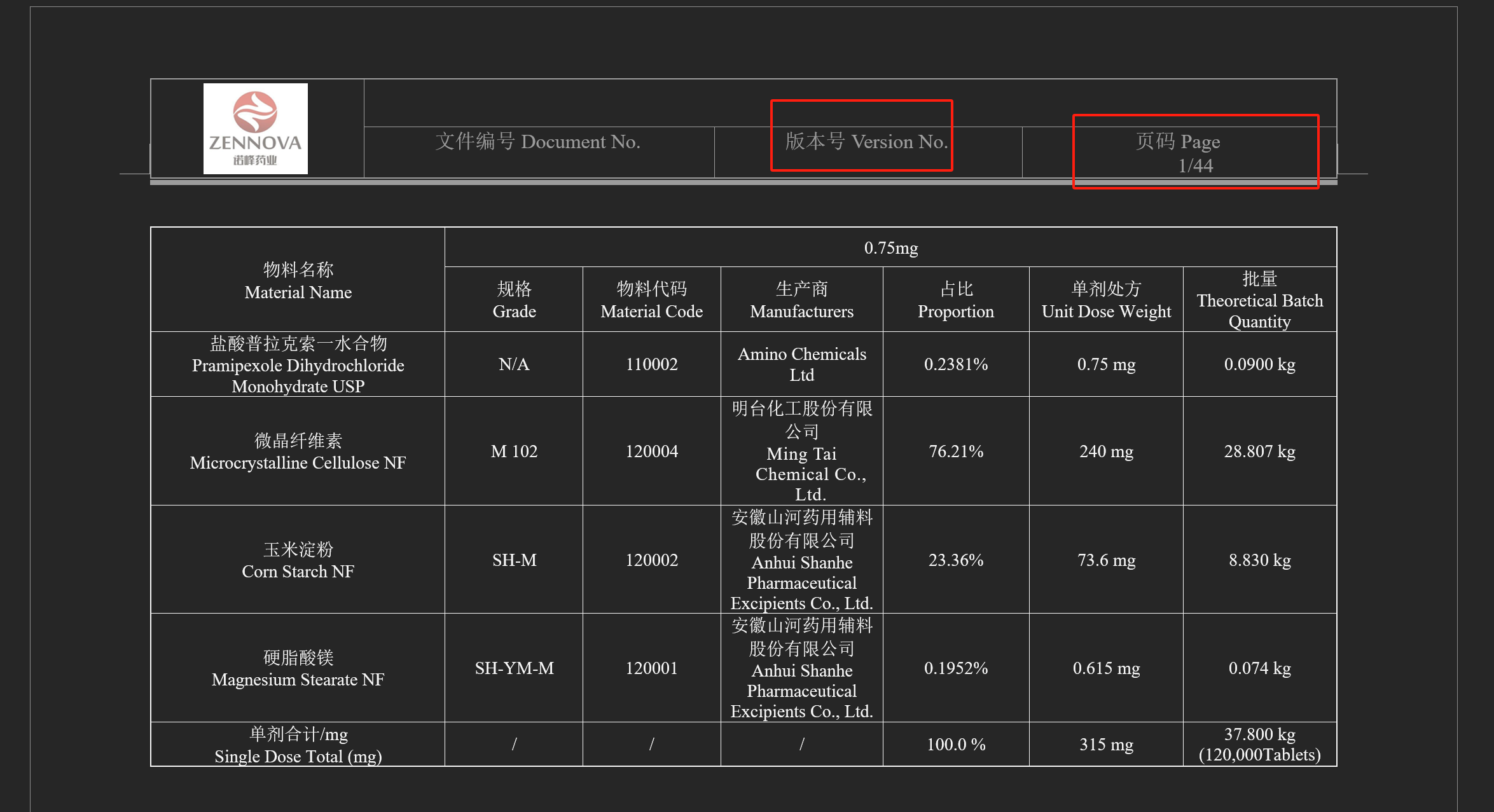1494x812 pixels.
Task: Click the unit dose '240 mg'
Action: 1106,451
